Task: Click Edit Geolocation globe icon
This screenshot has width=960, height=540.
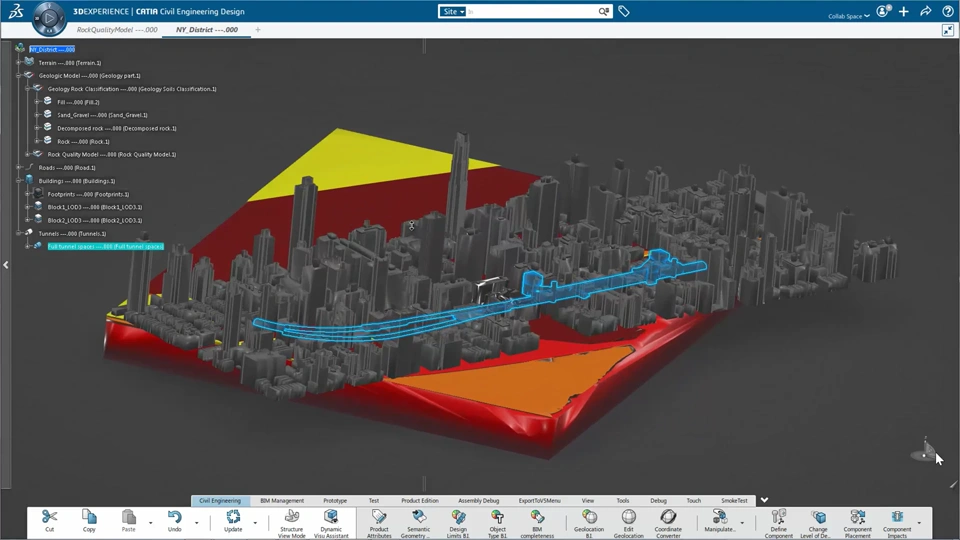Action: tap(629, 517)
